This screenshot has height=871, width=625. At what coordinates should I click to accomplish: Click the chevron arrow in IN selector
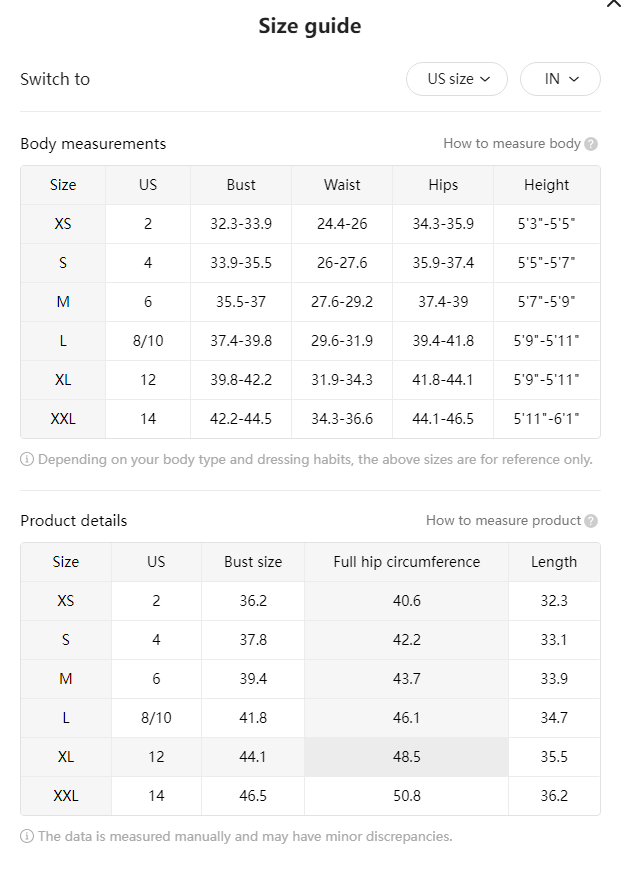574,79
